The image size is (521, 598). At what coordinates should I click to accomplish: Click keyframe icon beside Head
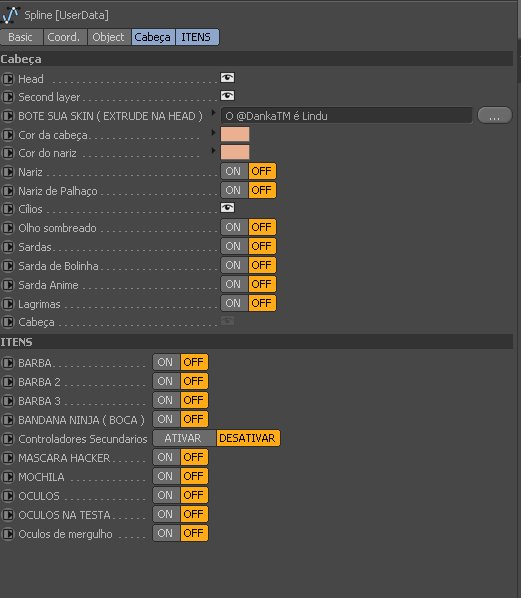(8, 79)
